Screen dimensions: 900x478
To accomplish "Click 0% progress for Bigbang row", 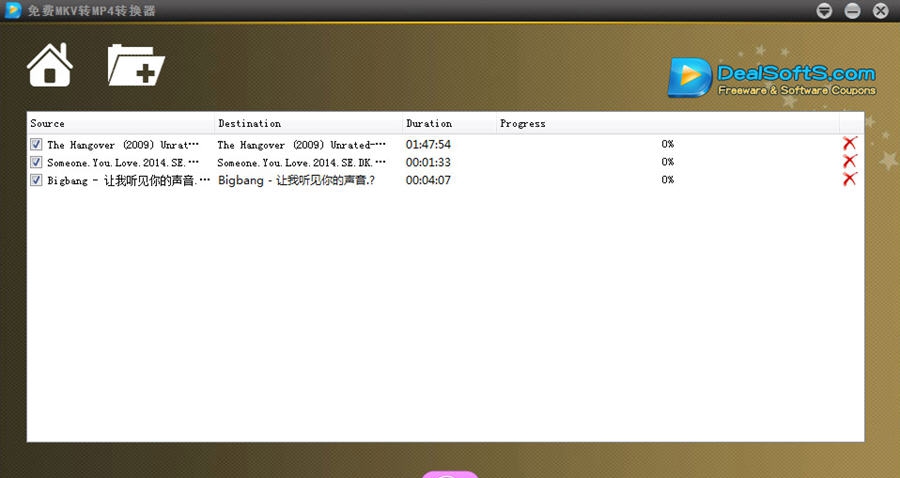I will [x=668, y=180].
